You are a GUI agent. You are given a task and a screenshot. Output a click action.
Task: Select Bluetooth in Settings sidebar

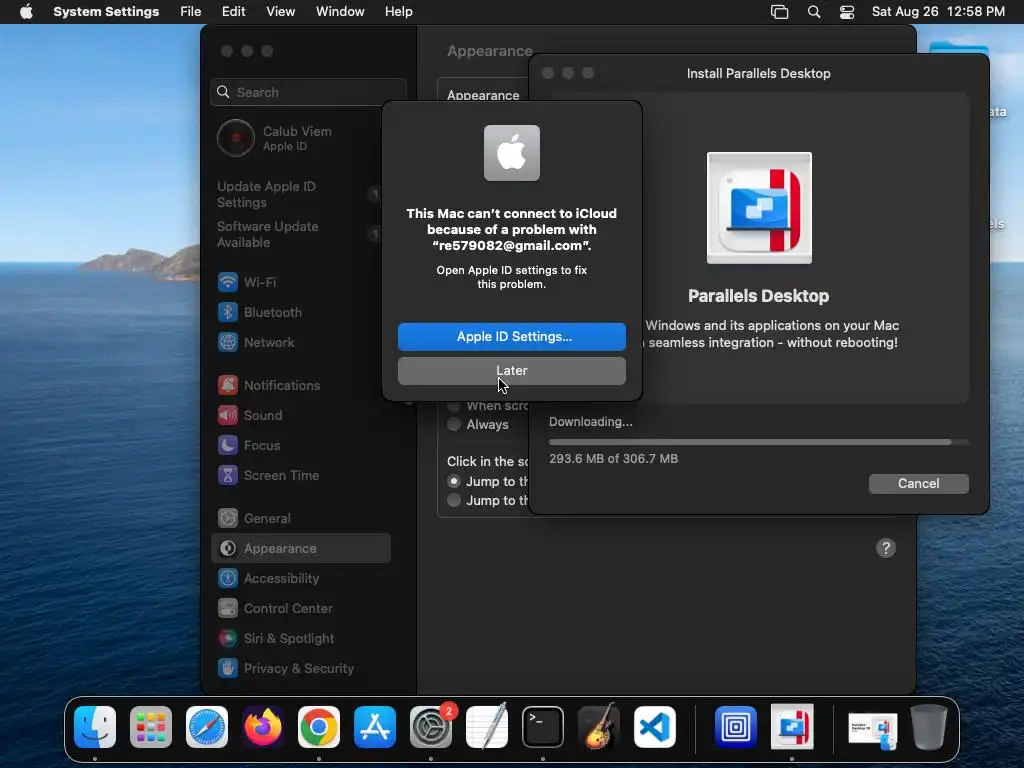click(x=300, y=312)
